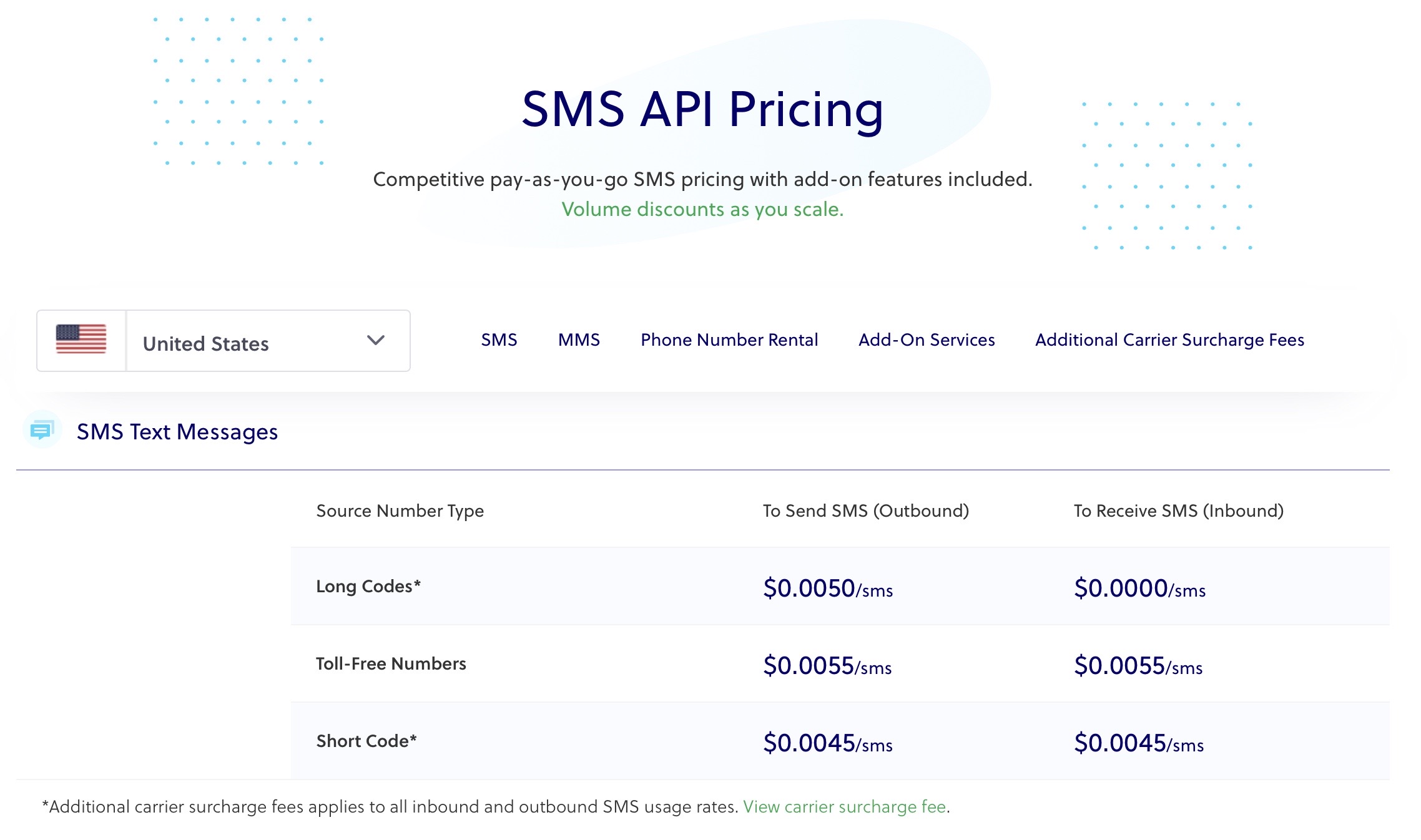The width and height of the screenshot is (1421, 840).
Task: Select the Toll-Free Numbers row label
Action: pos(391,664)
